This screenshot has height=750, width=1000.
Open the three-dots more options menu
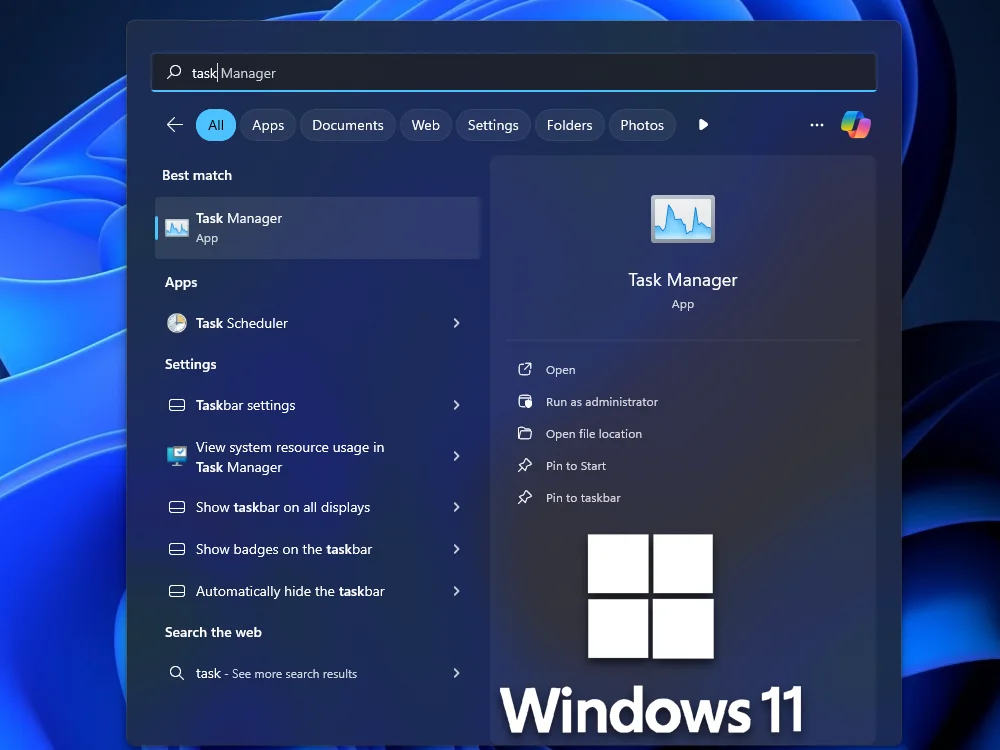coord(816,124)
